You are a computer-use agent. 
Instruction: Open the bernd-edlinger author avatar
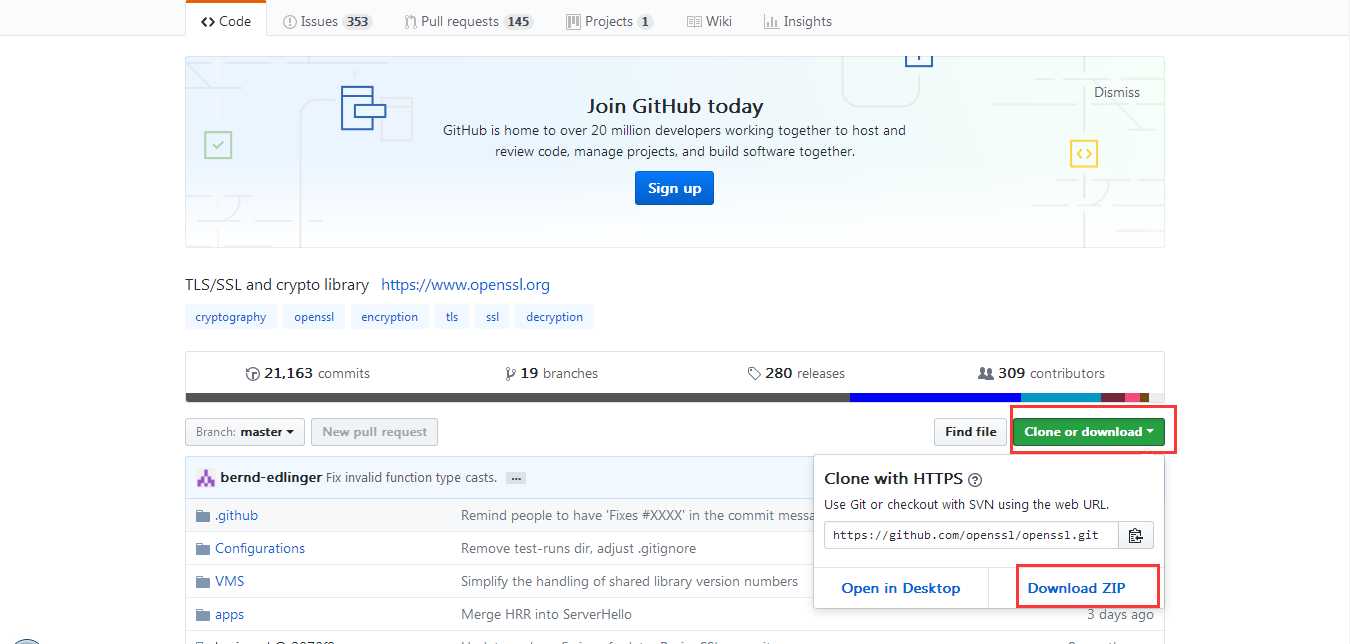tap(205, 478)
